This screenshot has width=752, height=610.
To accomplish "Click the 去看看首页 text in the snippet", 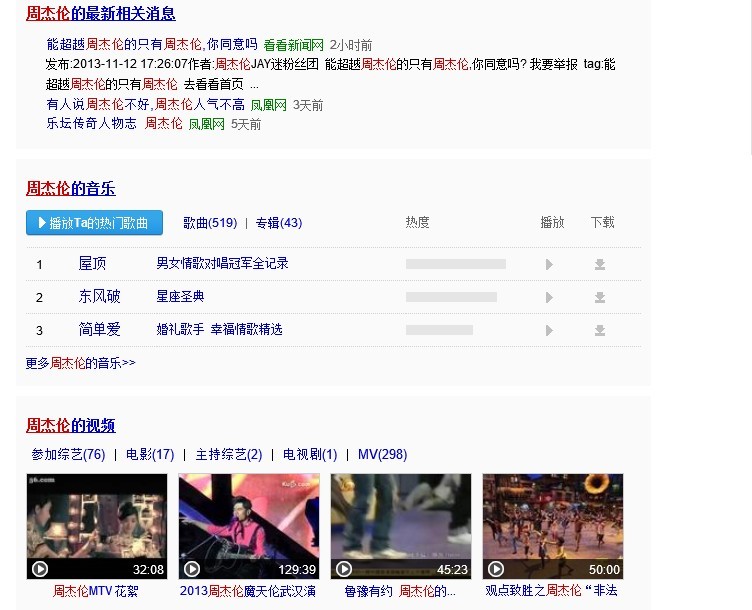I will [214, 84].
